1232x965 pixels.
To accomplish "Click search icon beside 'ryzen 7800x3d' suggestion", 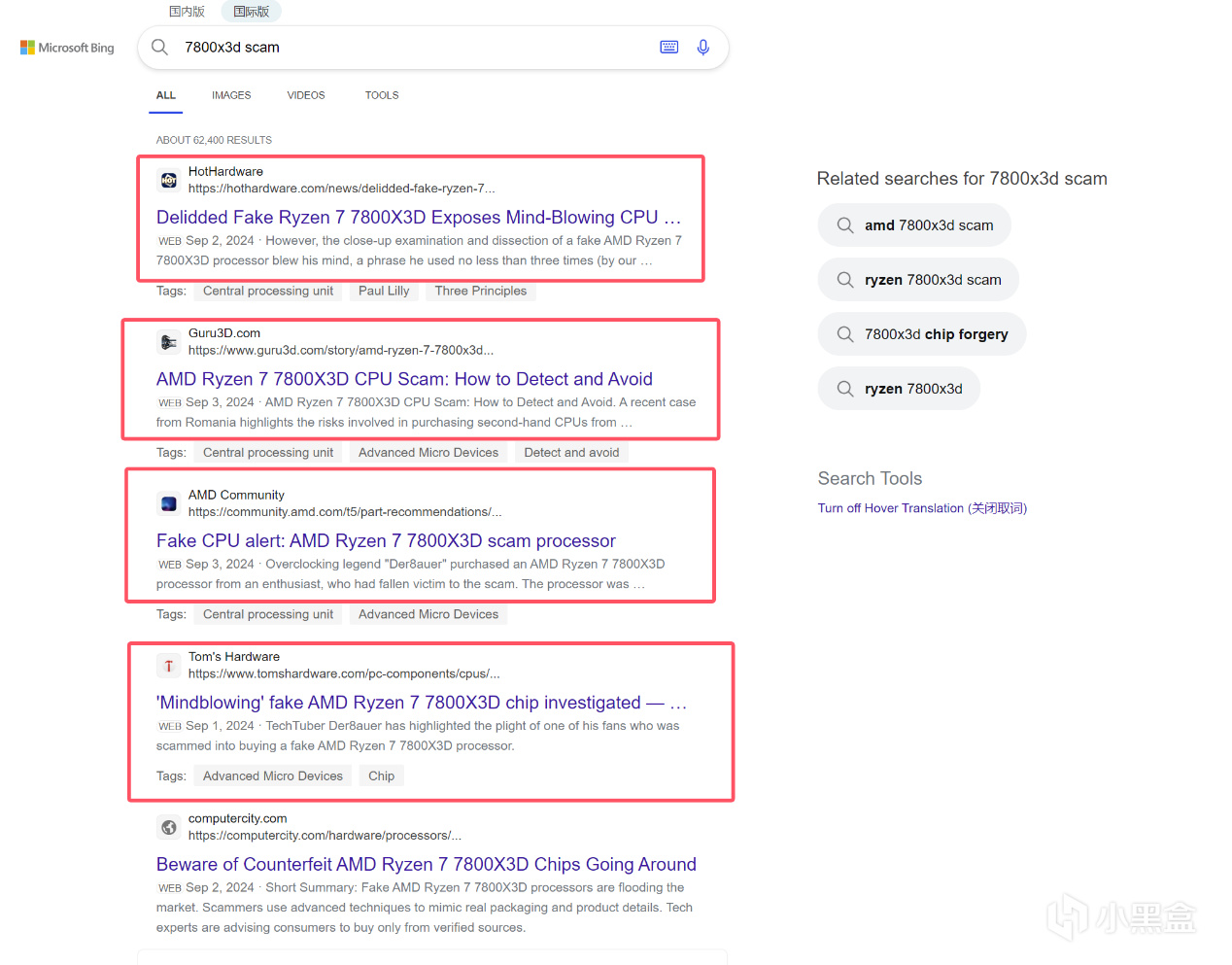I will click(845, 389).
